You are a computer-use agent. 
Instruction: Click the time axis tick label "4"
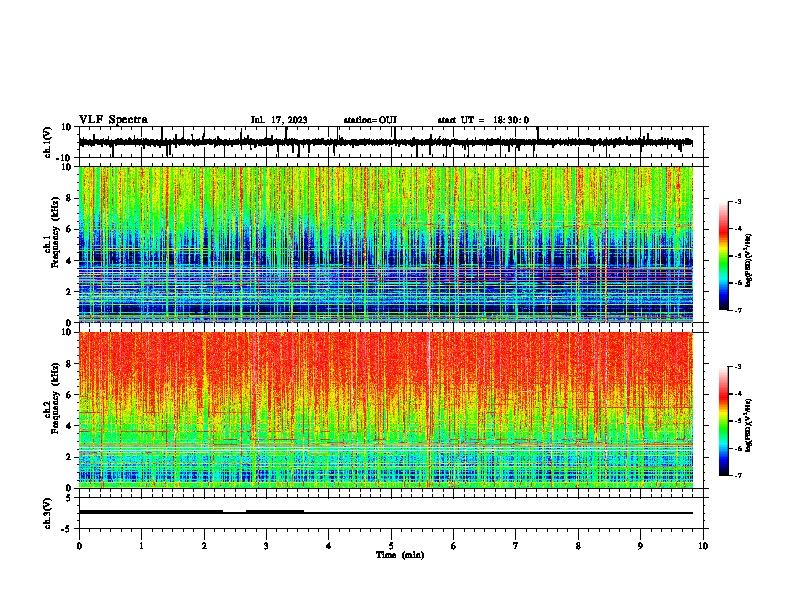[329, 546]
